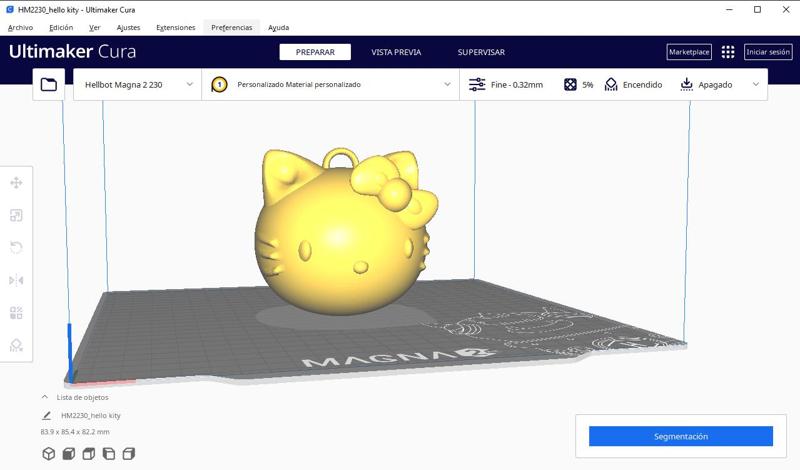Click the support Encendido icon
Image resolution: width=800 pixels, height=470 pixels.
tap(611, 85)
